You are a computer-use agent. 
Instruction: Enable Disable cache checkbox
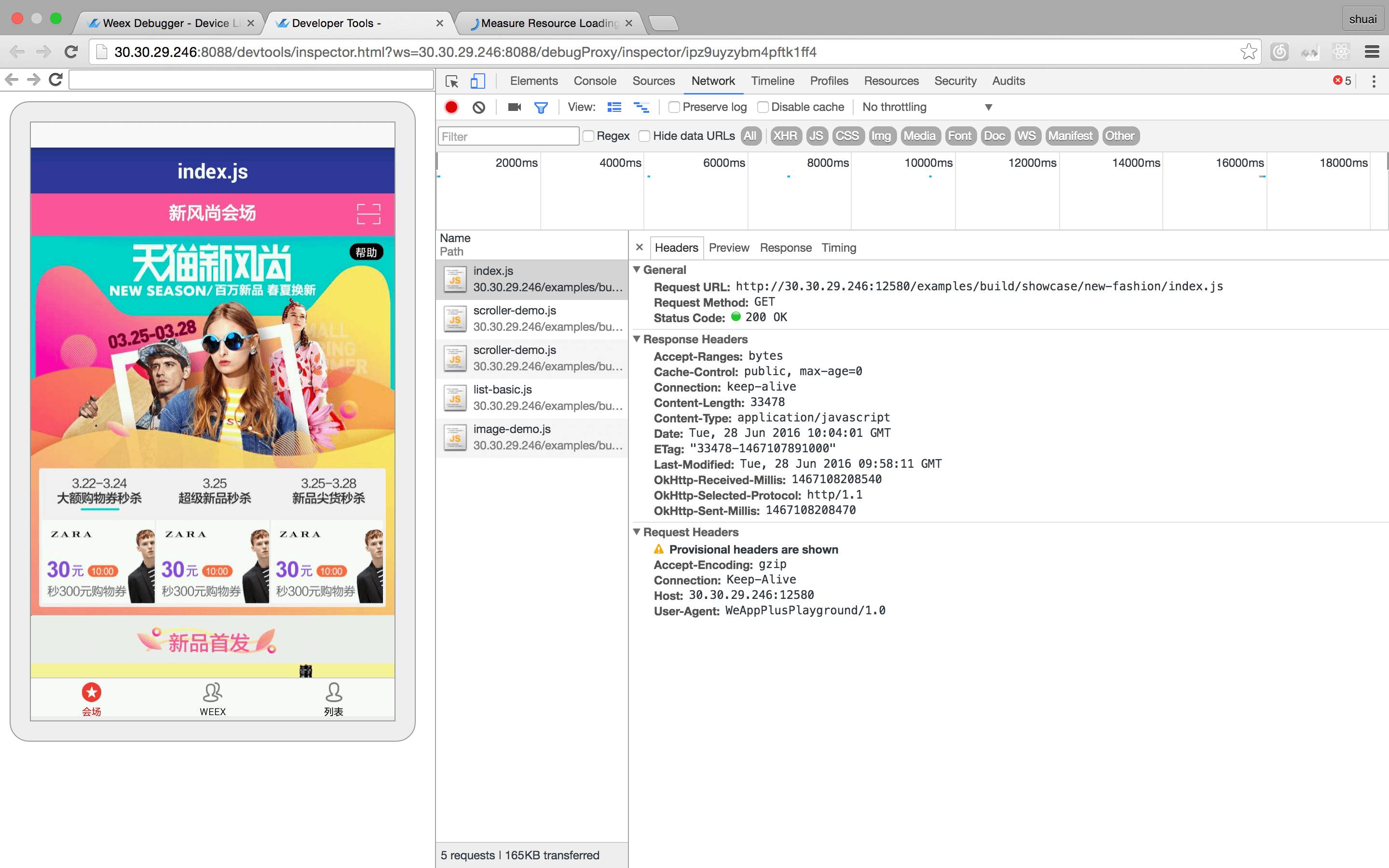click(763, 107)
